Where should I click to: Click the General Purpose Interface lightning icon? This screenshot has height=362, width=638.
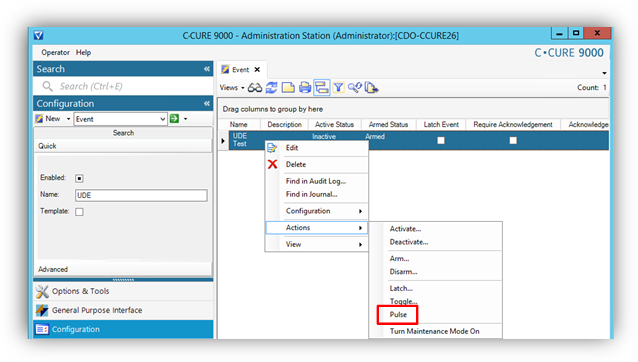pos(42,310)
